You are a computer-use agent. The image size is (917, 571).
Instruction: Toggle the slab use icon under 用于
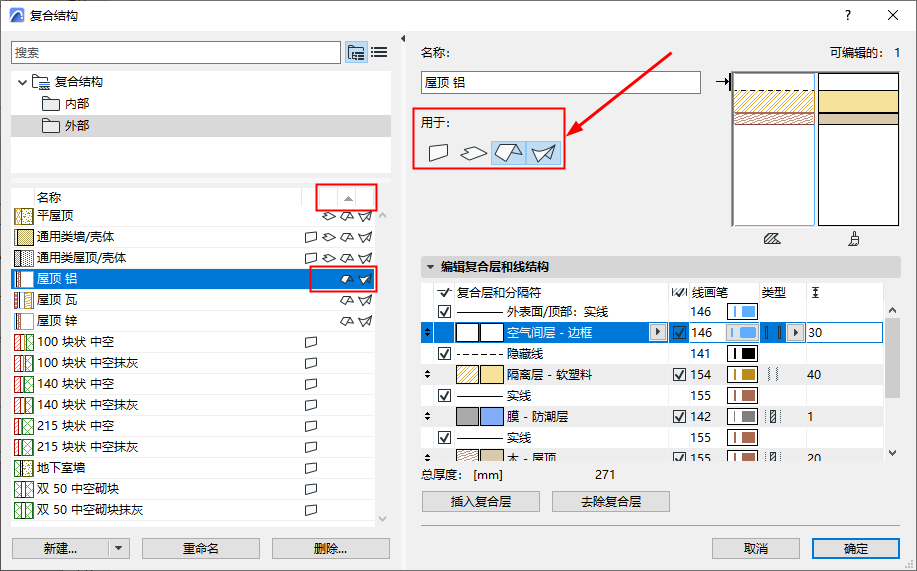click(x=474, y=153)
